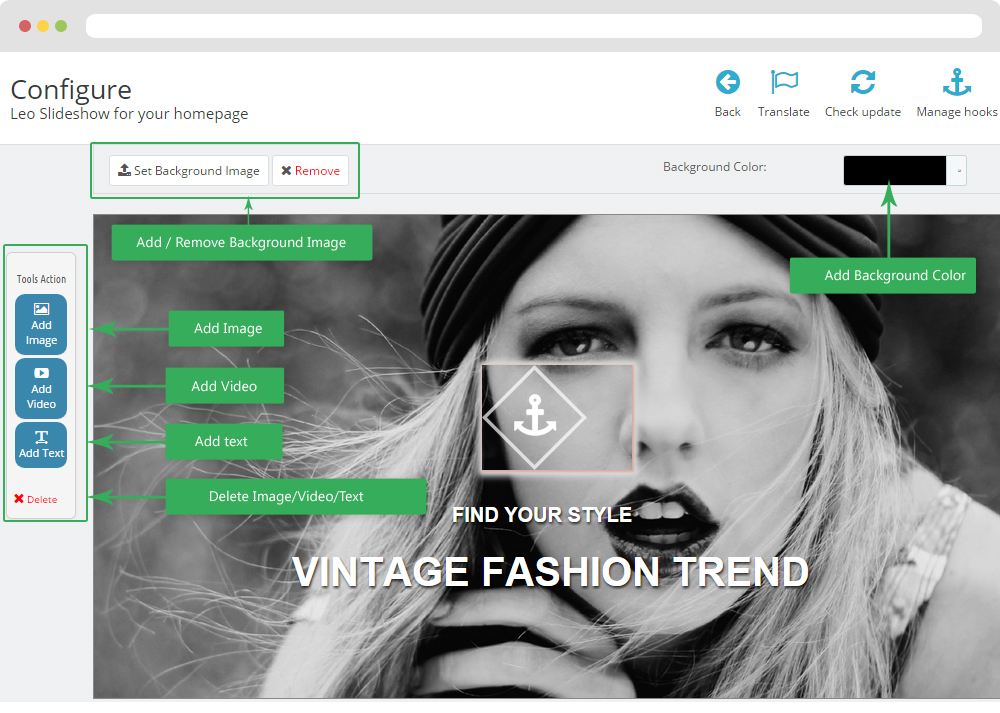Click the Tools Action panel title
The height and width of the screenshot is (713, 1000).
41,279
